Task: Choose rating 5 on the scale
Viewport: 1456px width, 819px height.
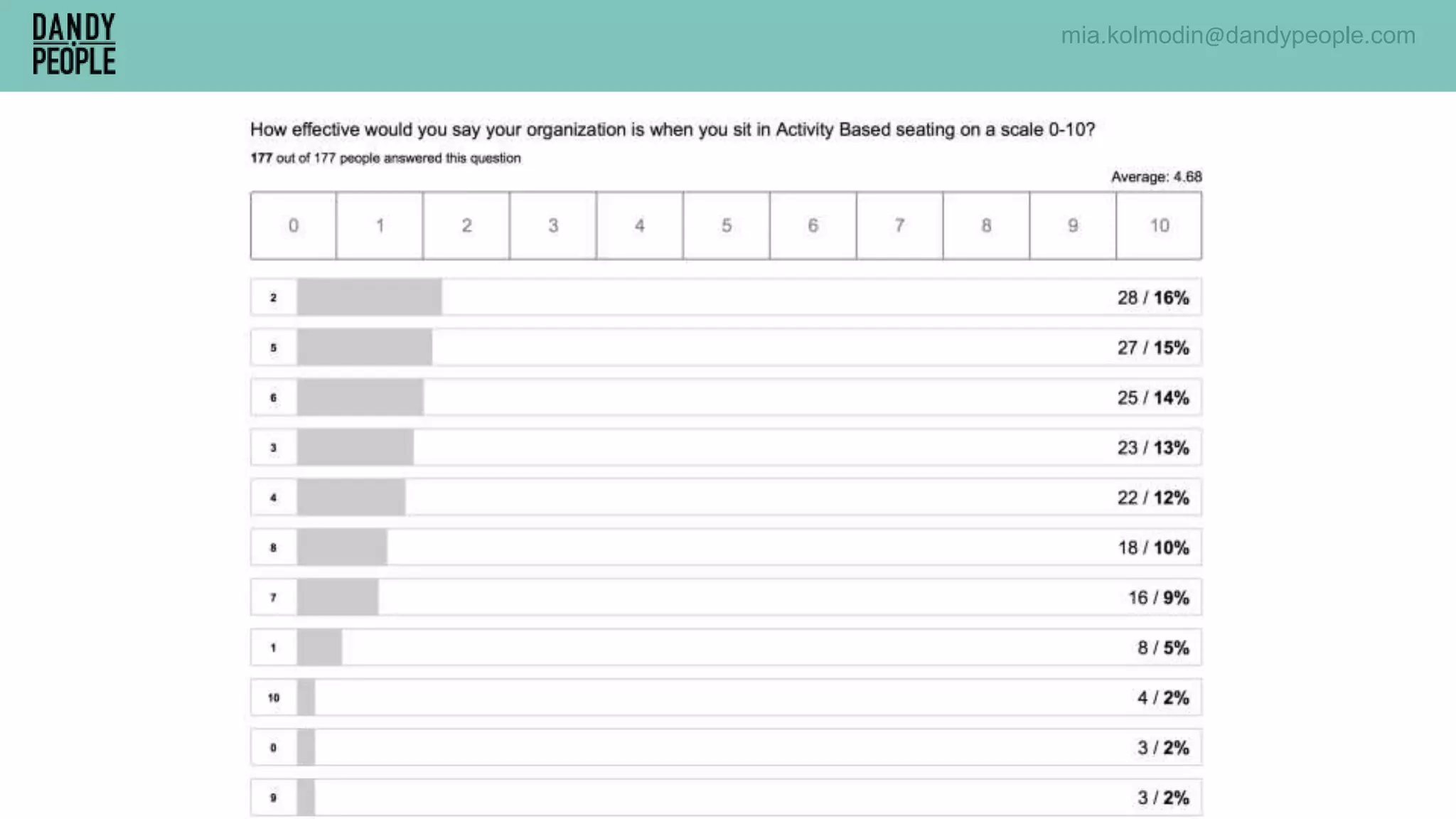Action: pyautogui.click(x=726, y=226)
